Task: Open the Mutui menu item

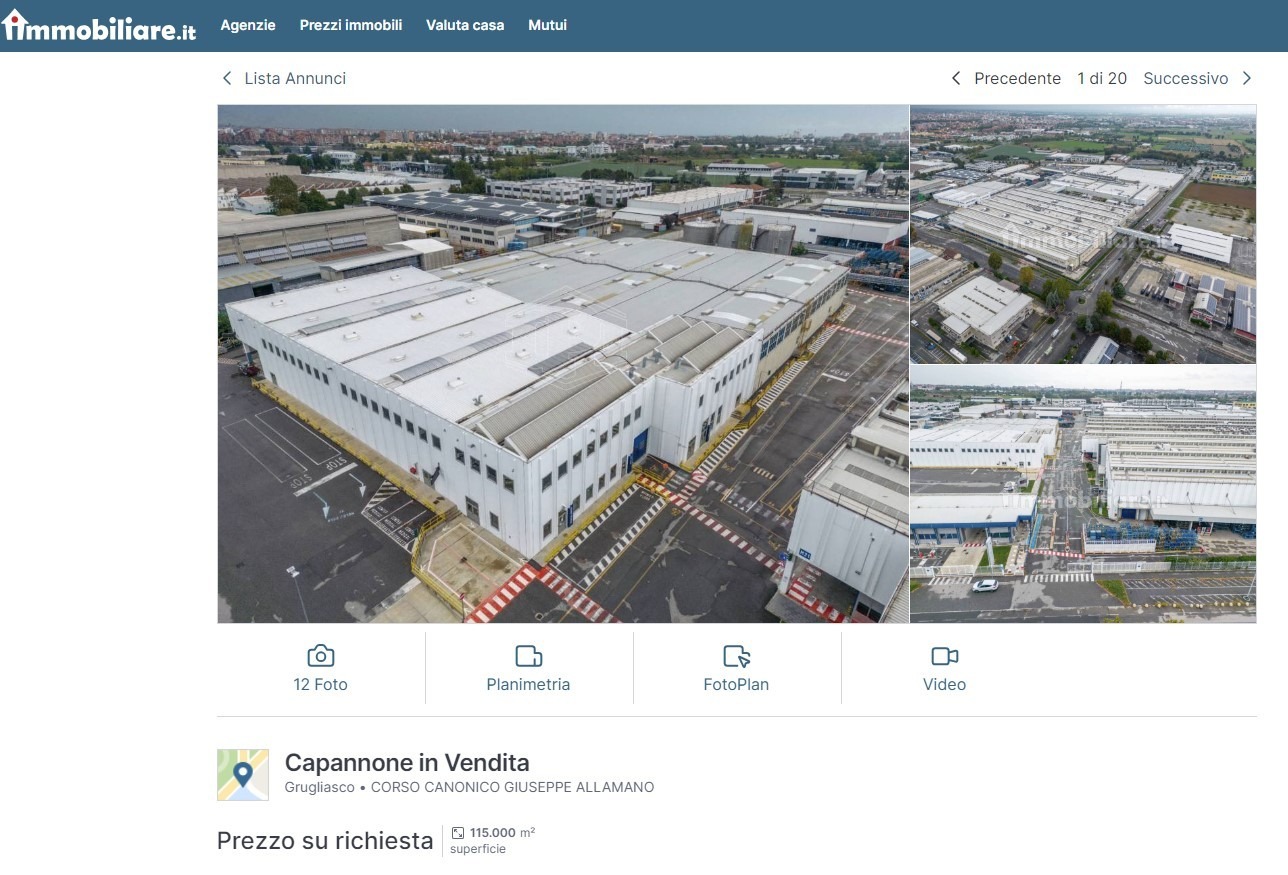Action: (547, 25)
